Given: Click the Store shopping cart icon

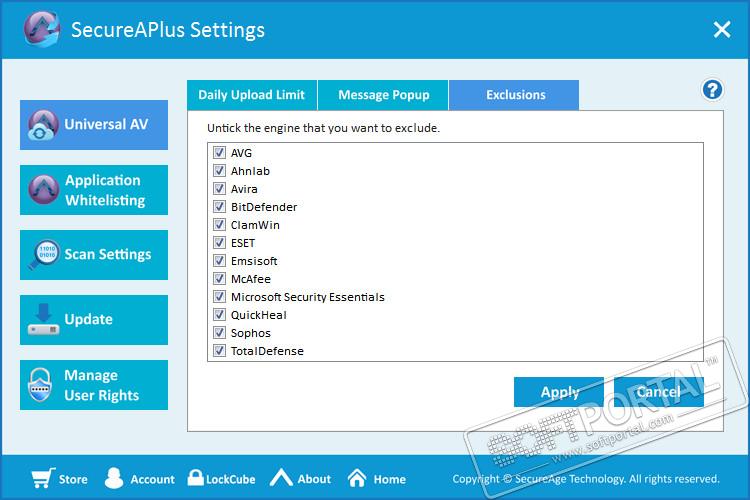Looking at the screenshot, I should [43, 478].
